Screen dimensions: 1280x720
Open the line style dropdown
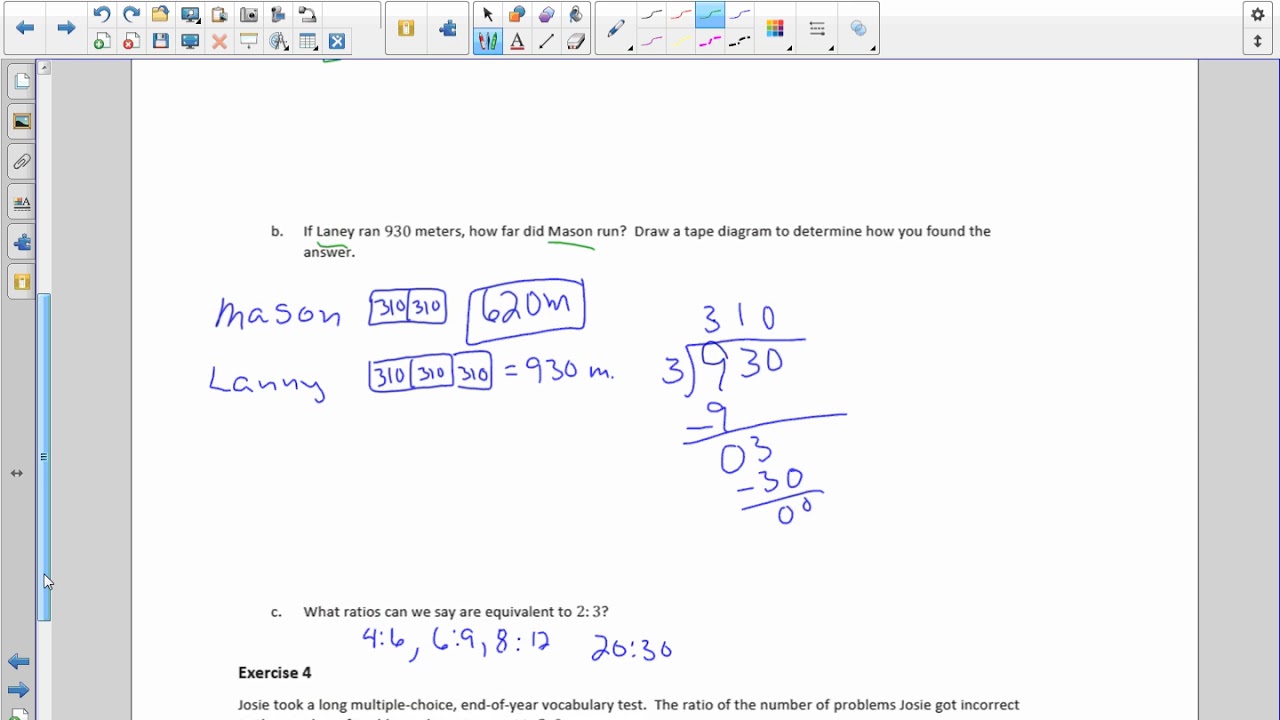[x=818, y=28]
